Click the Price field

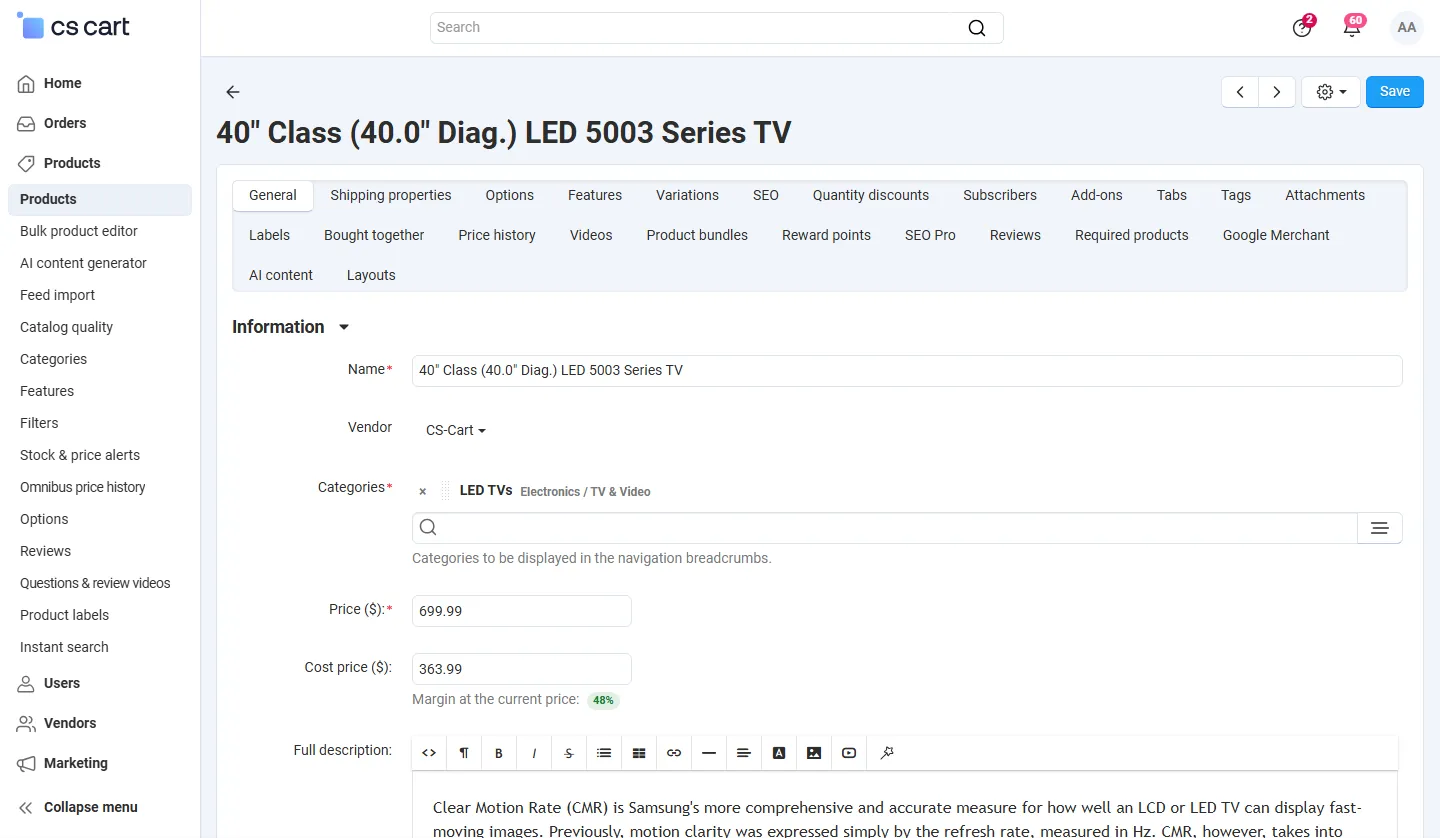522,611
